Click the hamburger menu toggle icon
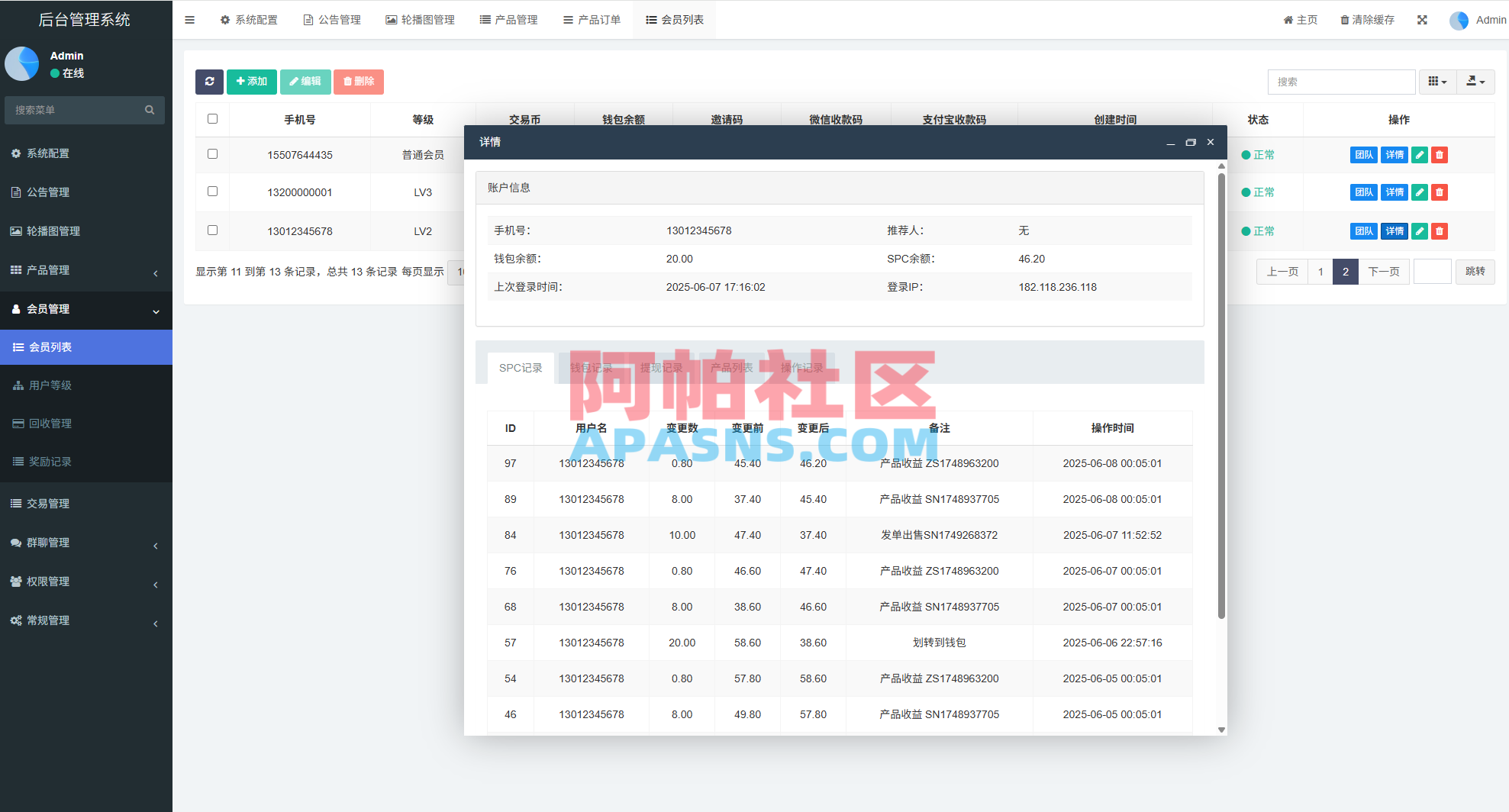Screen dimensions: 1509x812 tap(189, 20)
